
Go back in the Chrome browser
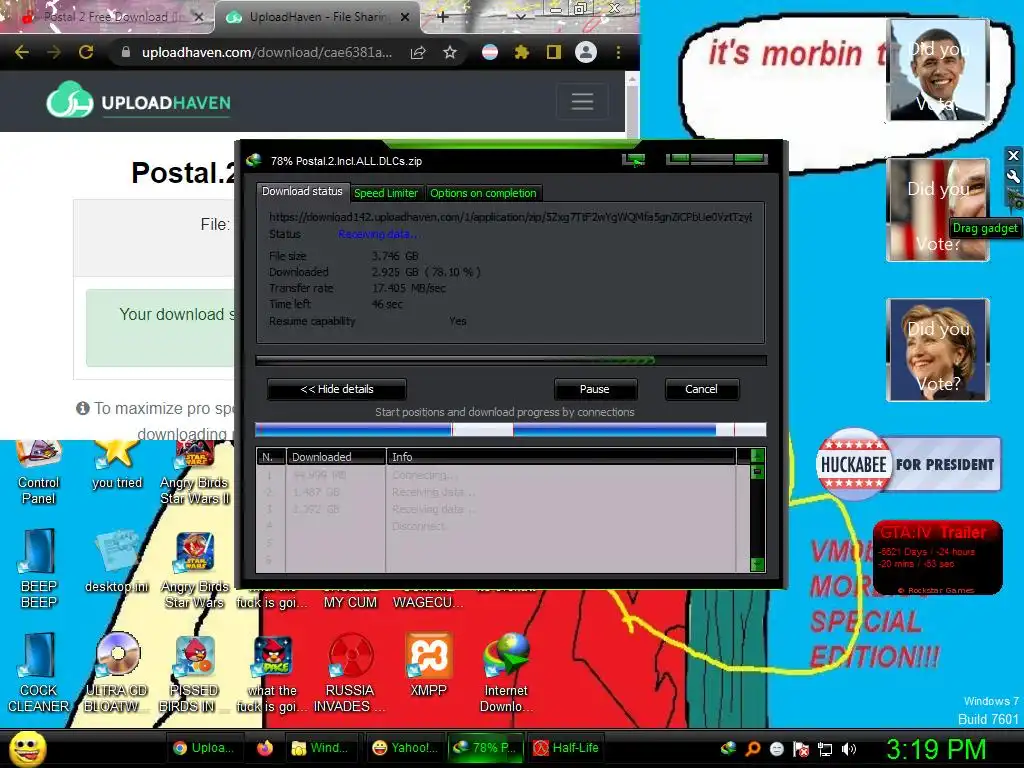(x=22, y=52)
